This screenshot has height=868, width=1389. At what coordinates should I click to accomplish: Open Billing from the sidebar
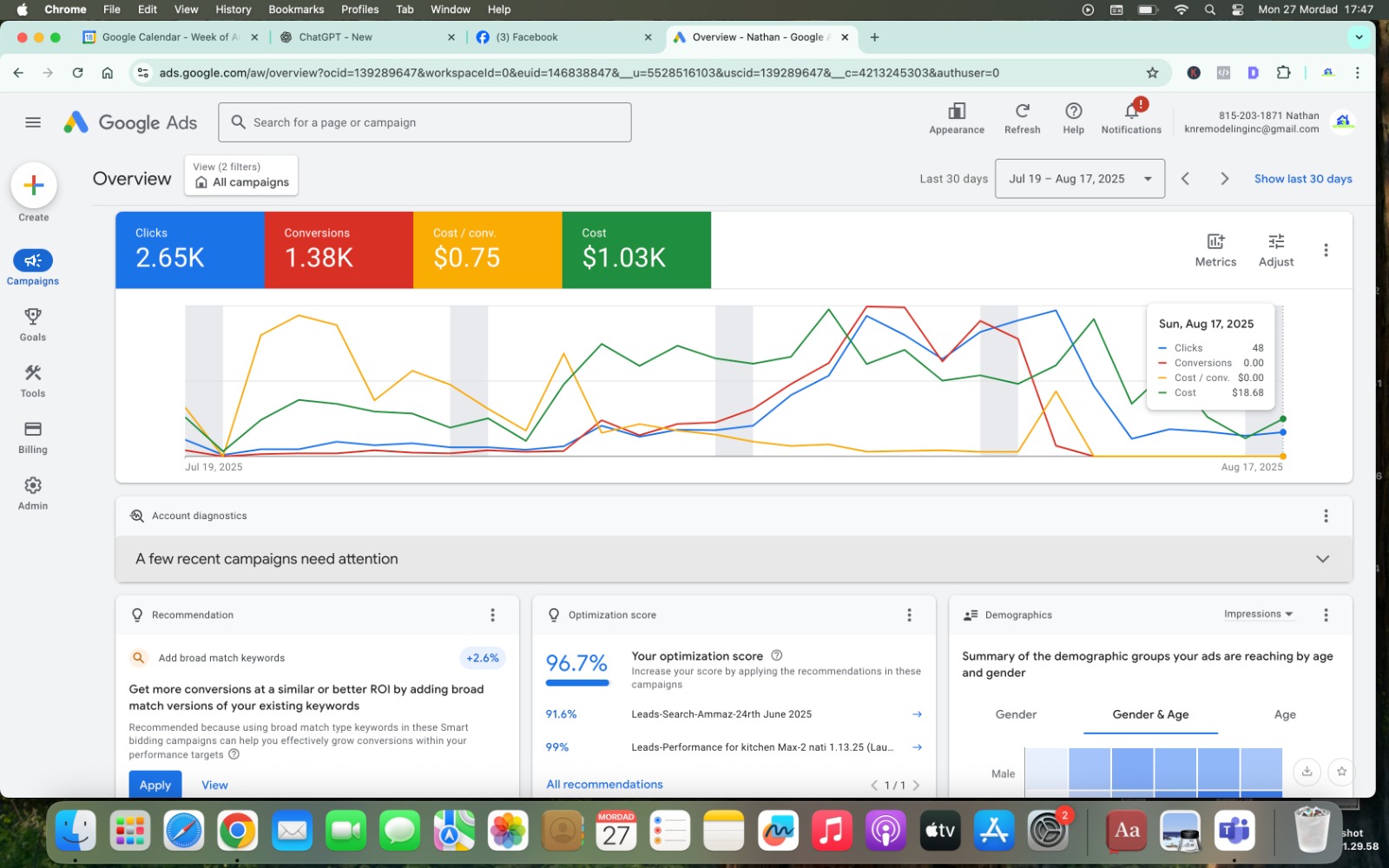(x=33, y=430)
